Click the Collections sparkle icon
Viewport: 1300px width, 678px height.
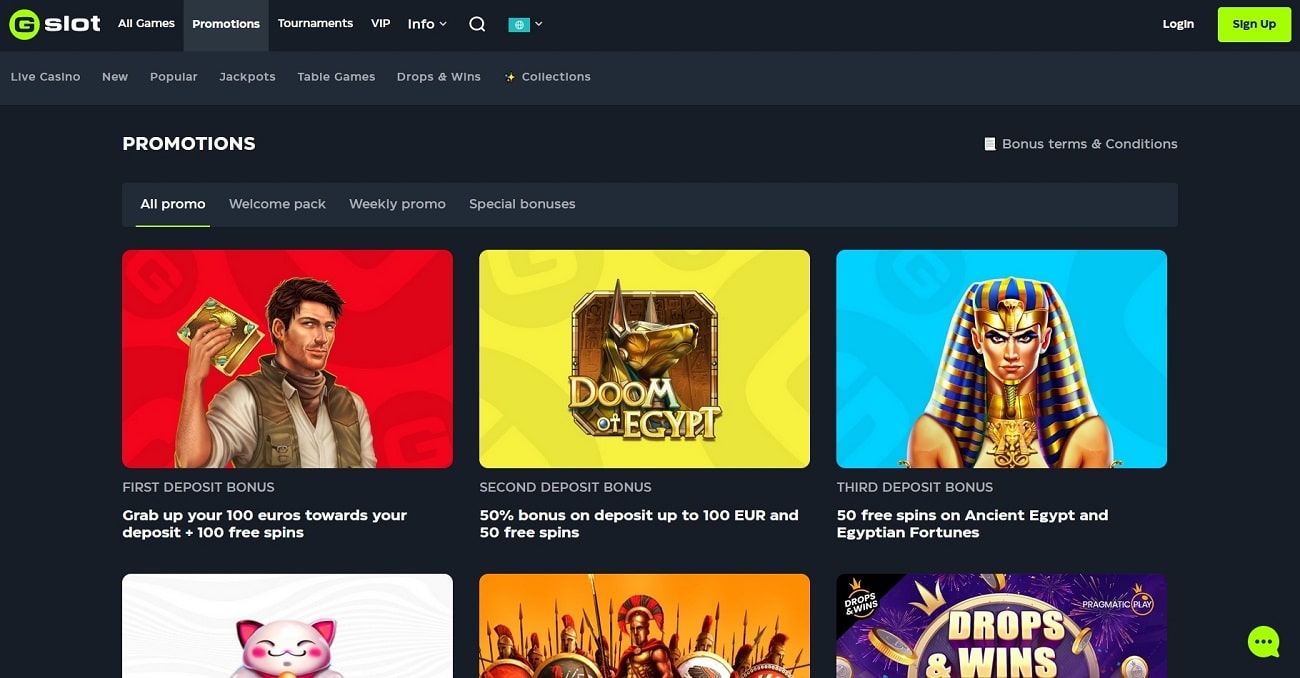pos(510,77)
